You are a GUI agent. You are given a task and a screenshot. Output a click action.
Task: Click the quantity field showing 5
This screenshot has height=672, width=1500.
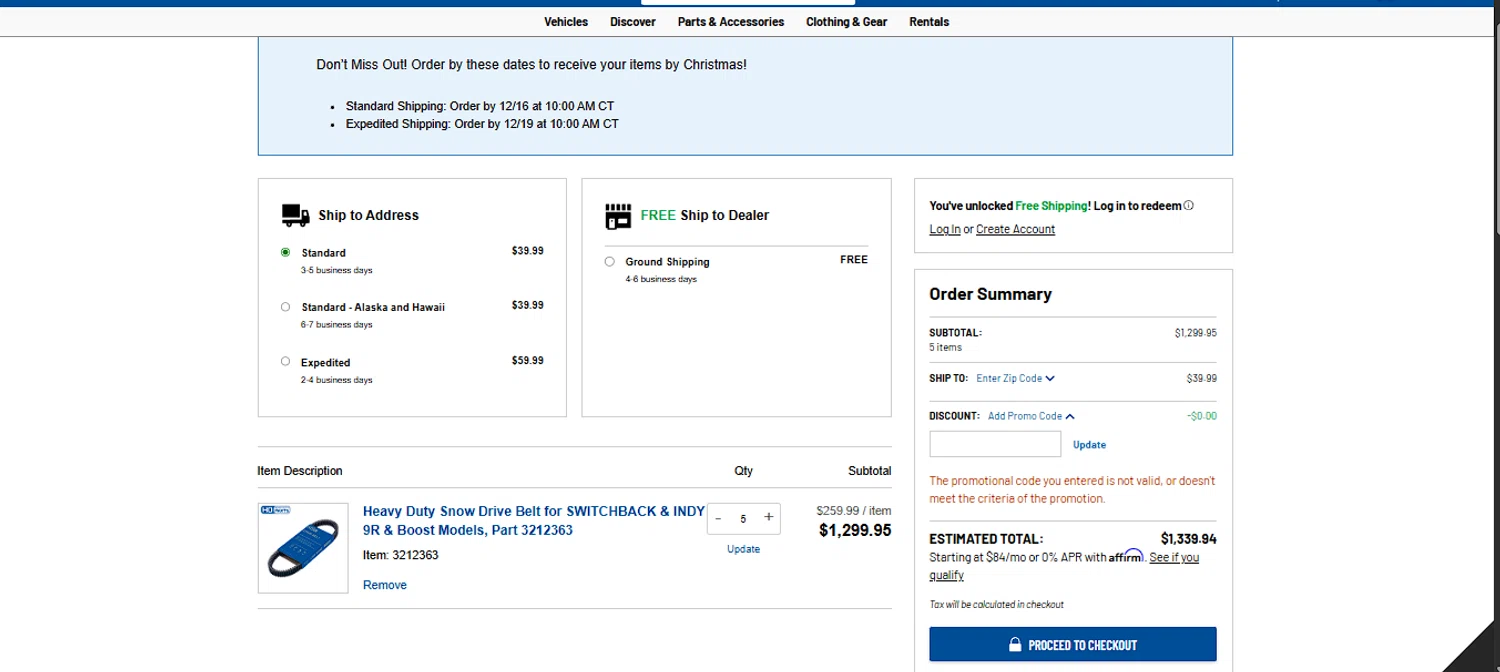(x=743, y=519)
